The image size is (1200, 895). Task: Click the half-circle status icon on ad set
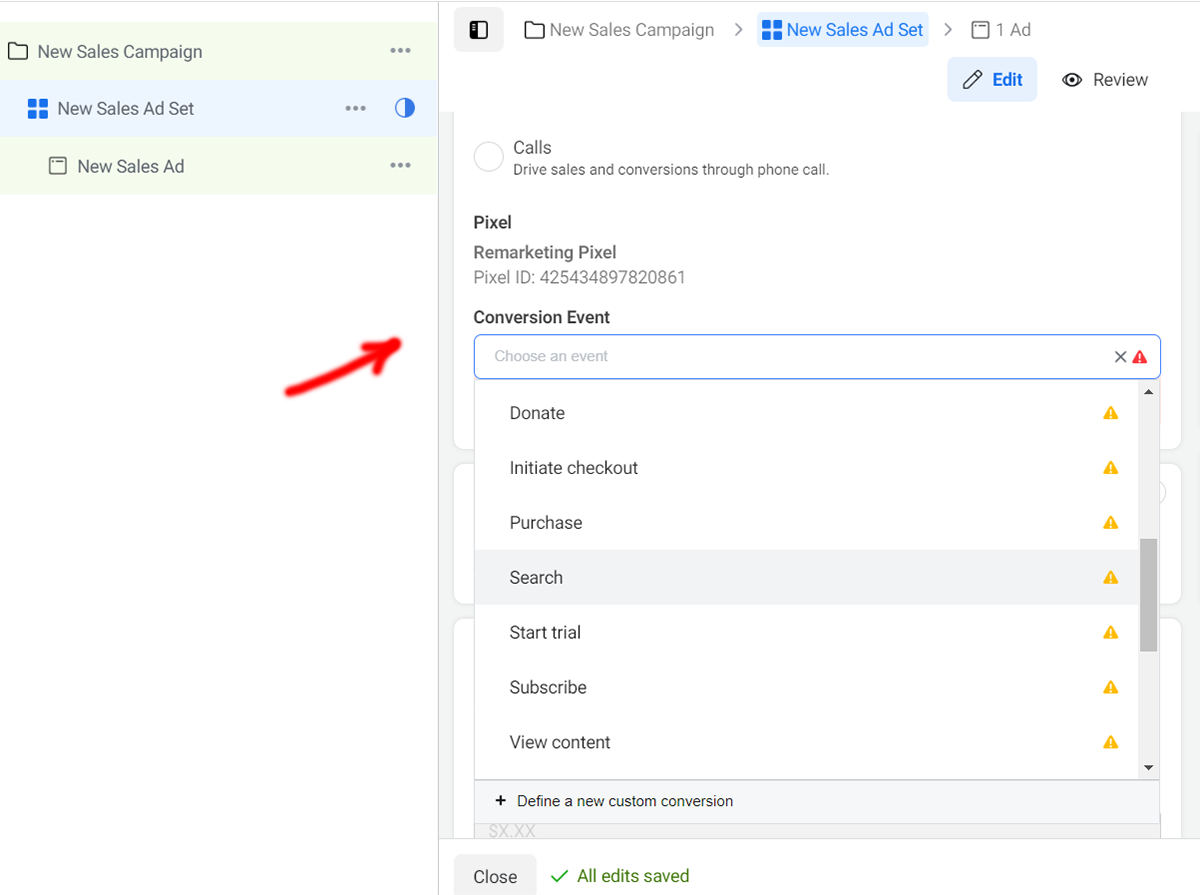point(405,108)
